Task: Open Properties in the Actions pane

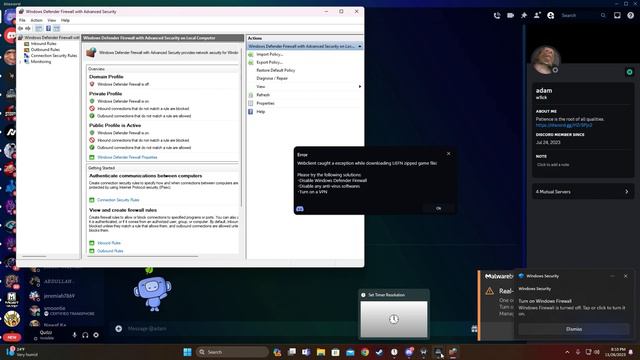Action: (265, 103)
